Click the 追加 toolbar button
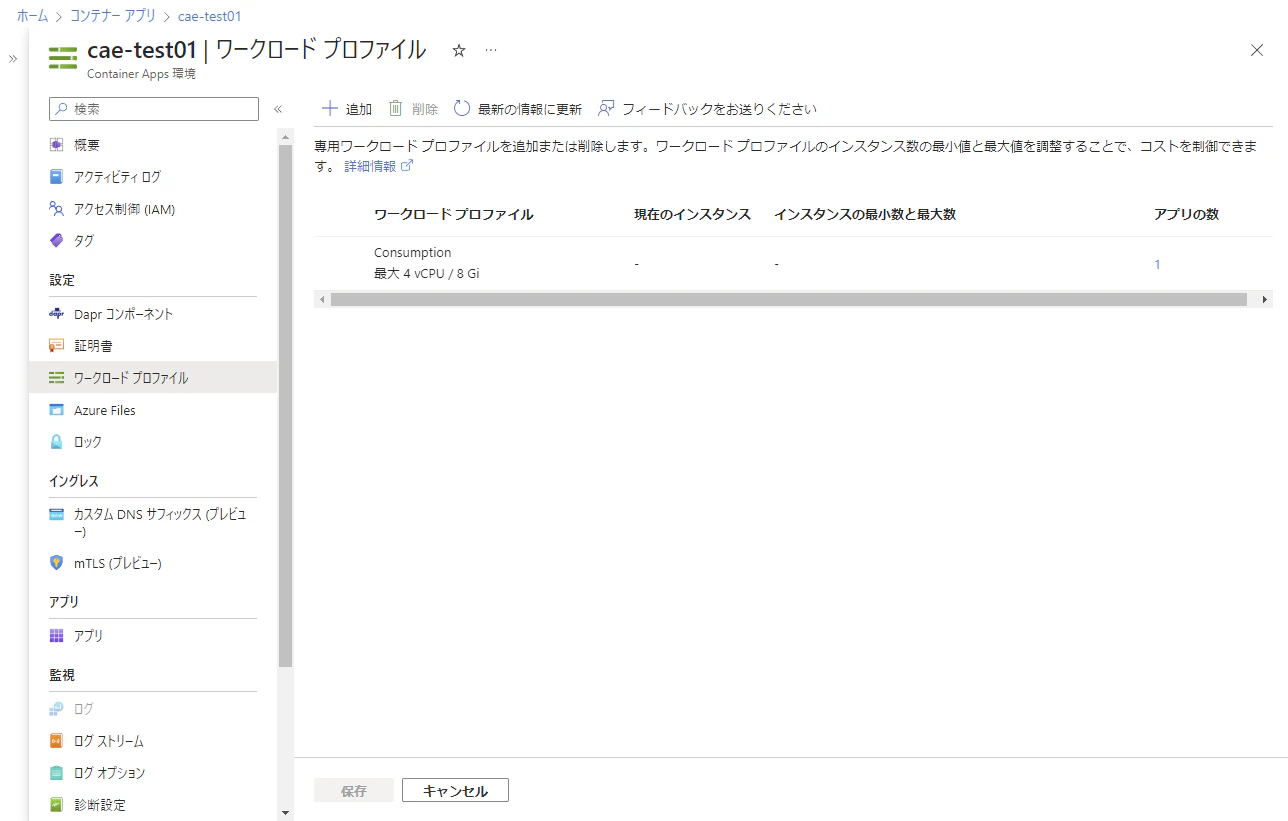This screenshot has height=821, width=1288. coord(346,109)
